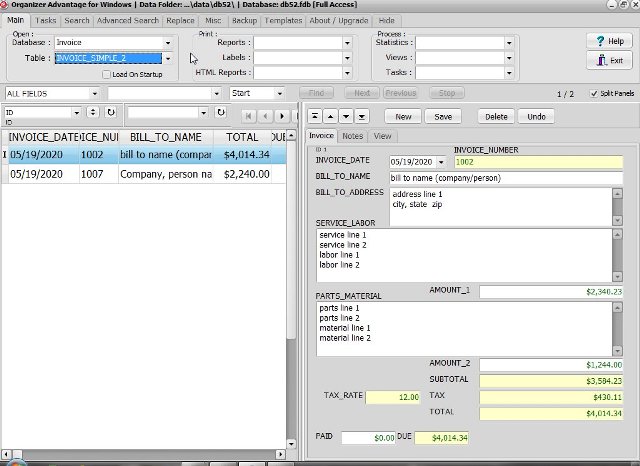The image size is (640, 466).
Task: Toggle sort order up-down icon beside ID
Action: [93, 112]
